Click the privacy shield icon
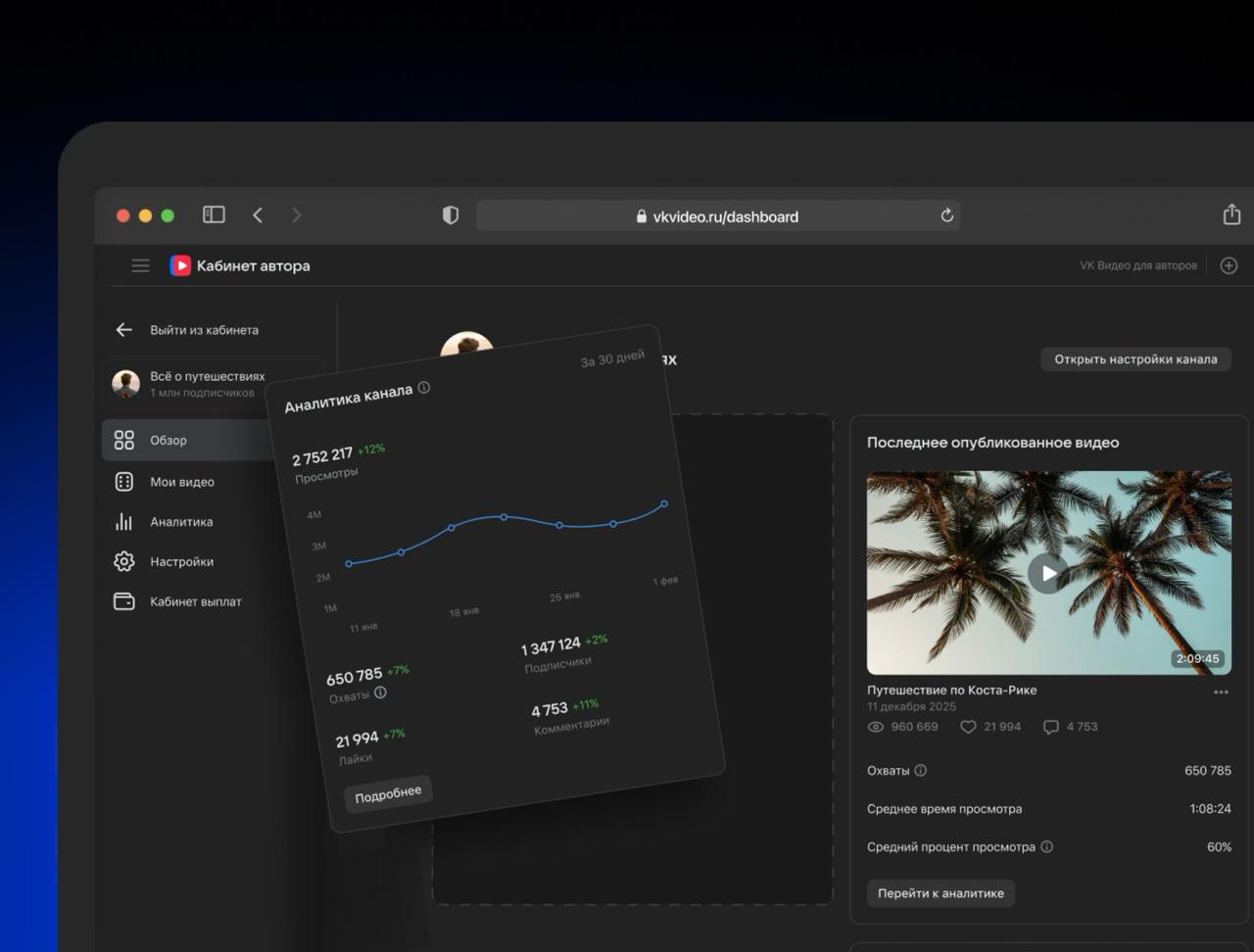This screenshot has height=952, width=1254. (451, 215)
